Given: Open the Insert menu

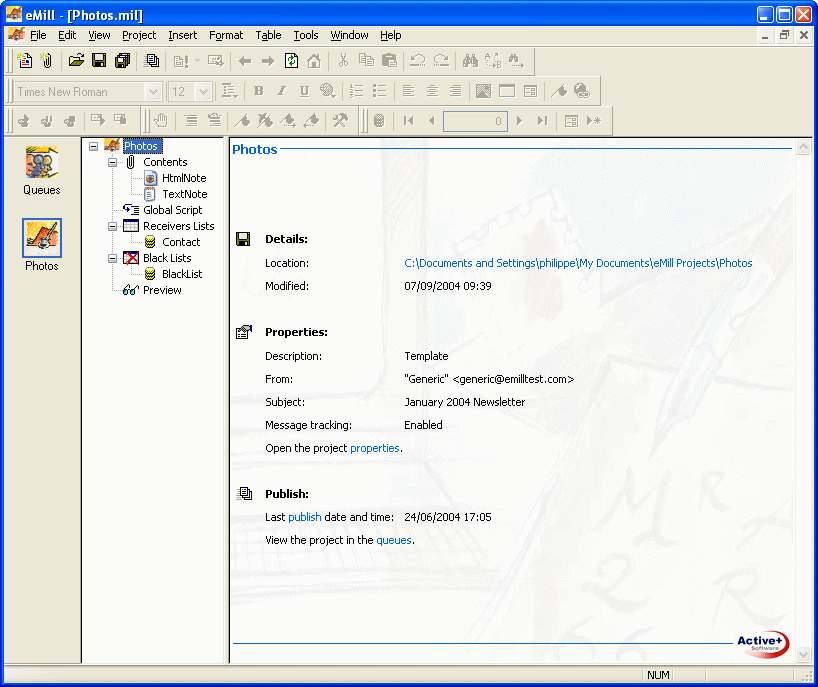Looking at the screenshot, I should pos(183,35).
